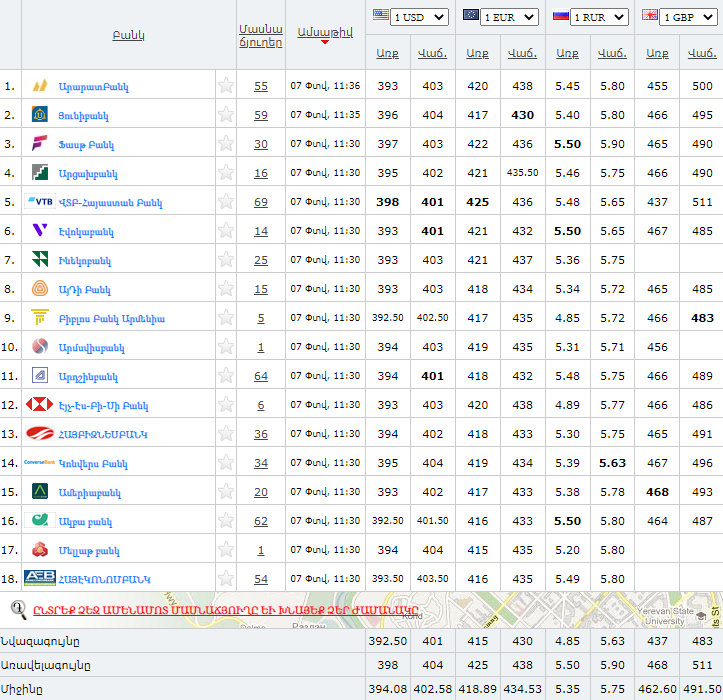Click the ԱյԴի Բանկ logo icon

click(x=40, y=288)
